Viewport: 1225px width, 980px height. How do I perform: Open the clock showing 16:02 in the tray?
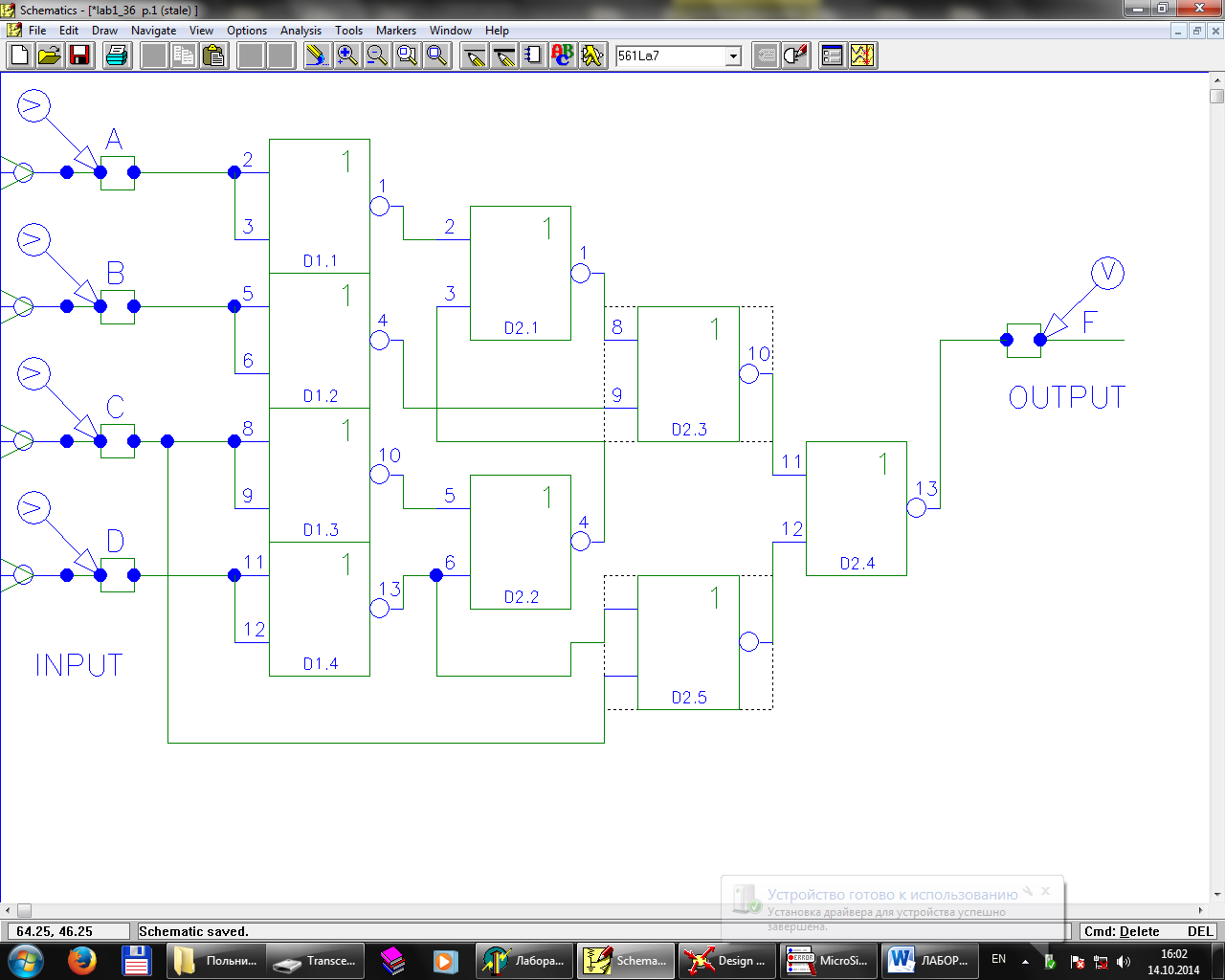(x=1173, y=962)
